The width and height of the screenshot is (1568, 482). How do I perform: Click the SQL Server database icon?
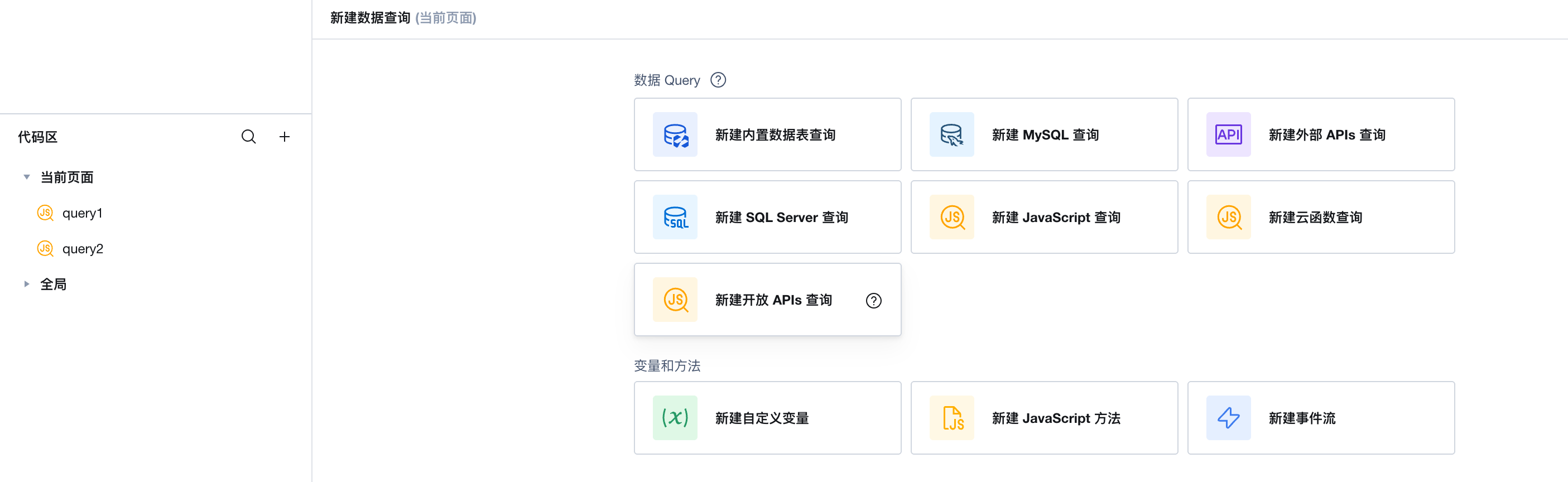675,217
